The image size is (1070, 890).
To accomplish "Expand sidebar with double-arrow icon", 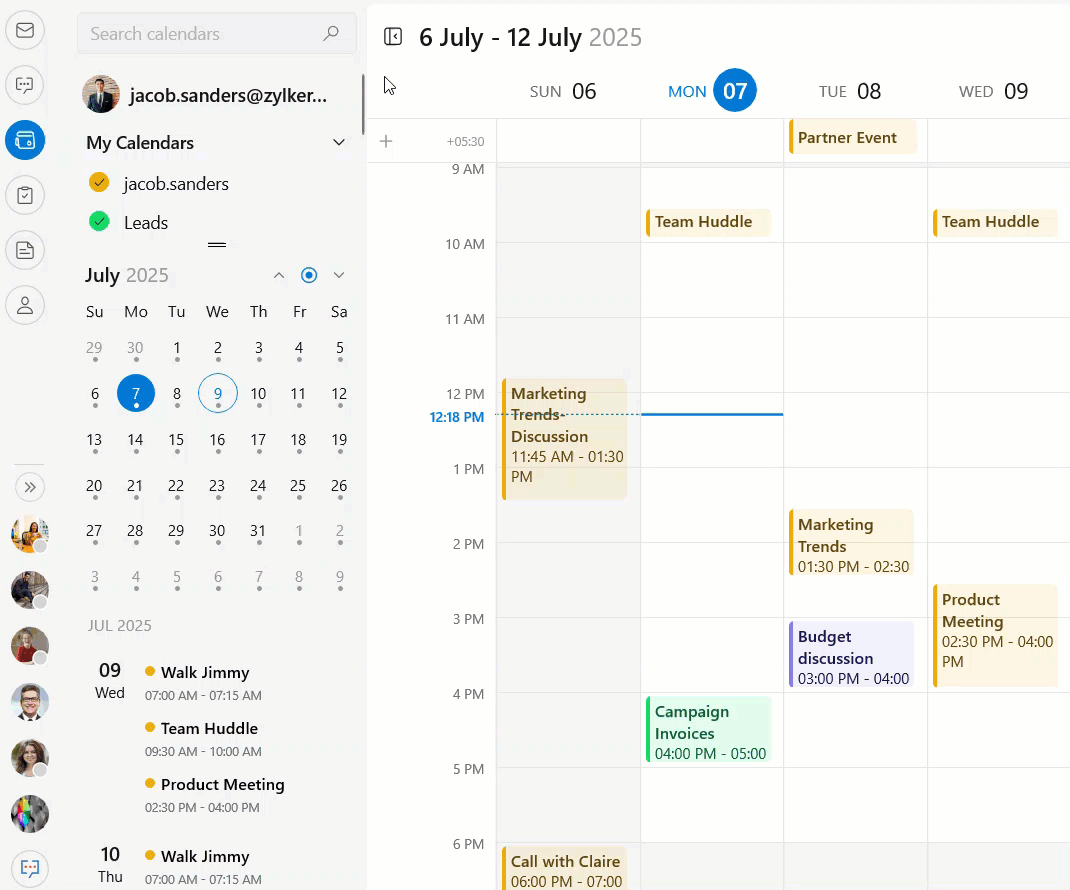I will pos(30,487).
